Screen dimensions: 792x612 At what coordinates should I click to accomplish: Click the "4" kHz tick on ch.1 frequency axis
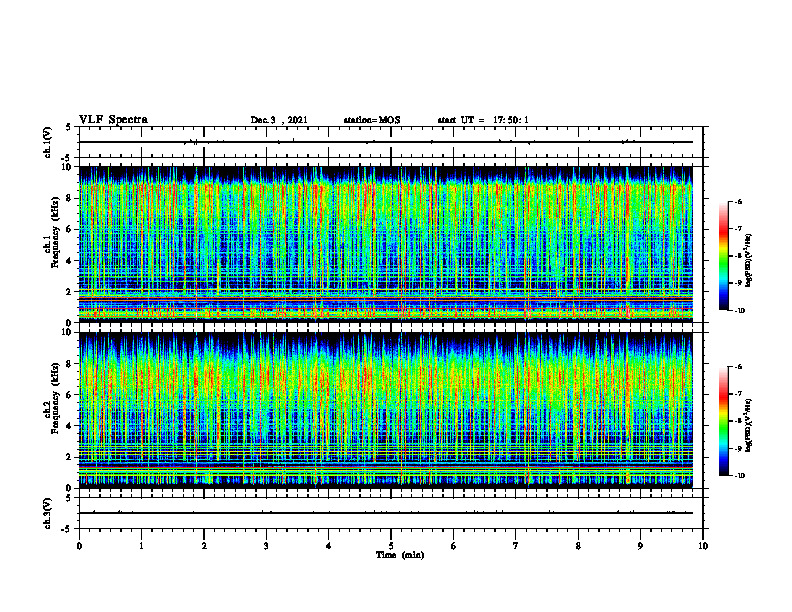click(70, 261)
